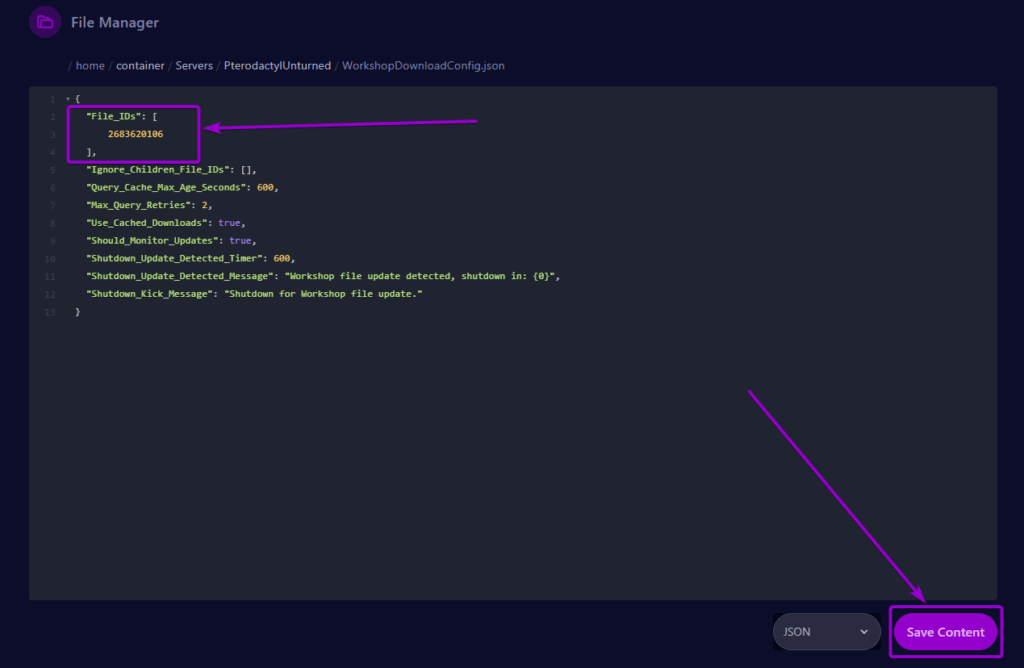Collapse the code fold arrow on line 1
This screenshot has width=1024, height=668.
click(68, 99)
